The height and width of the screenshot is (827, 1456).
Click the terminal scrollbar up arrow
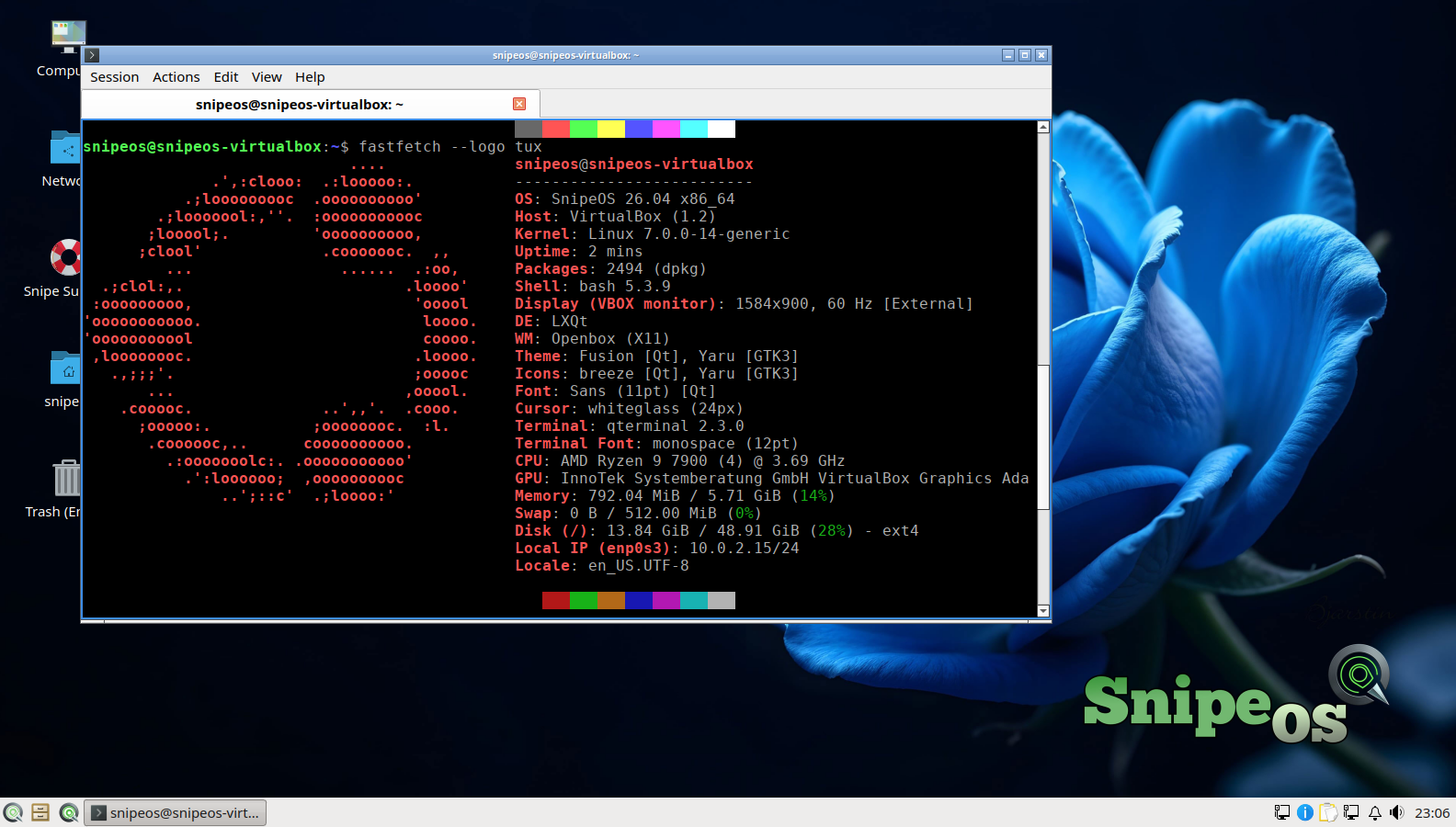(1043, 128)
